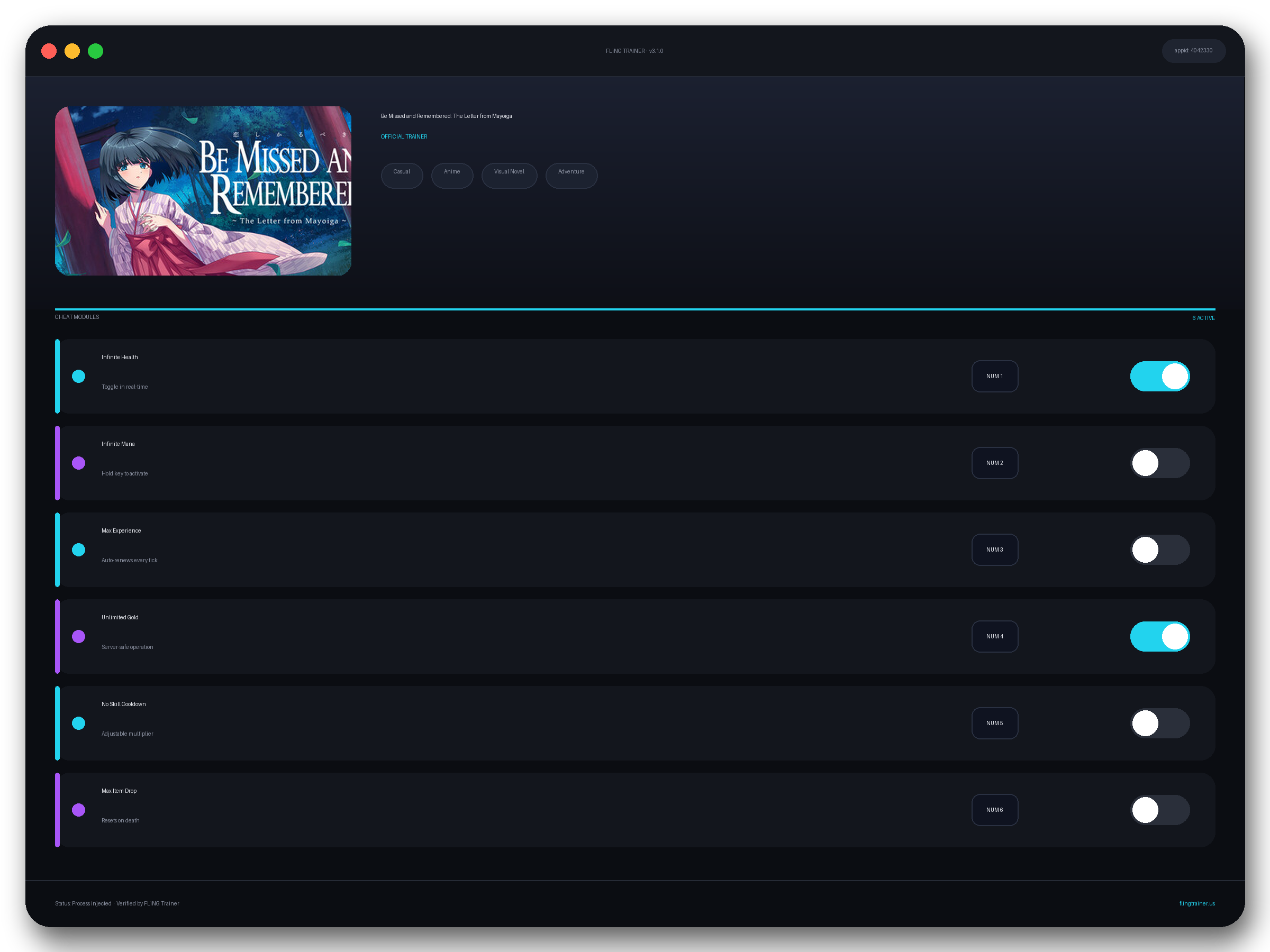Image resolution: width=1270 pixels, height=952 pixels.
Task: Enable the Max Item Drop switch
Action: coord(1160,810)
